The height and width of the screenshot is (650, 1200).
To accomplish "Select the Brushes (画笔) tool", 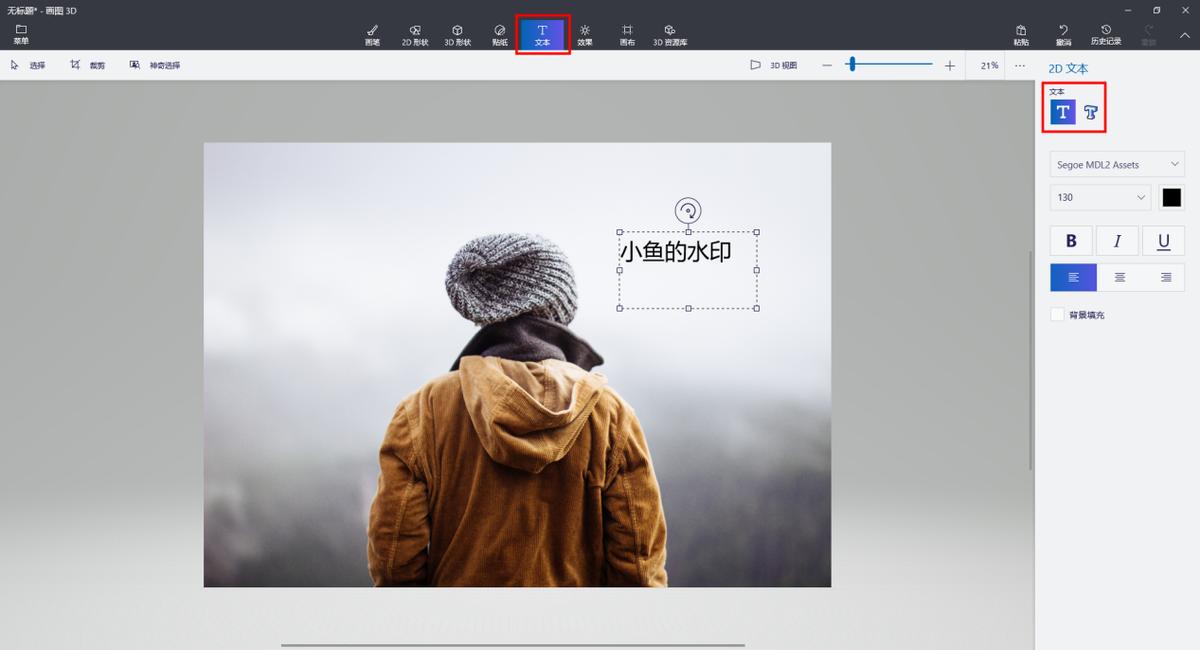I will 372,35.
